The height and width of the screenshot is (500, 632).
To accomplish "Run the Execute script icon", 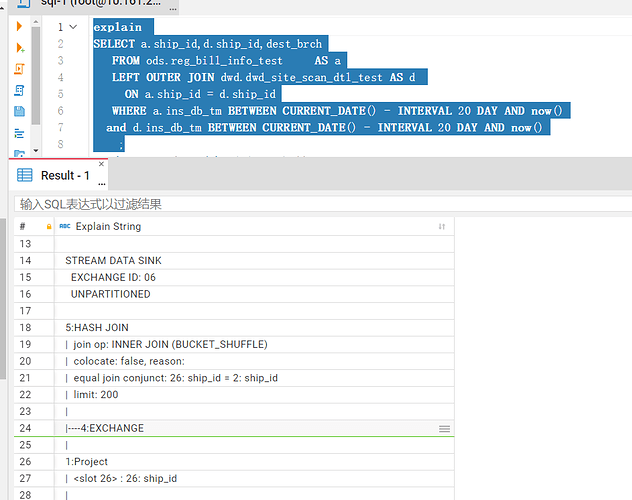I will pos(20,69).
